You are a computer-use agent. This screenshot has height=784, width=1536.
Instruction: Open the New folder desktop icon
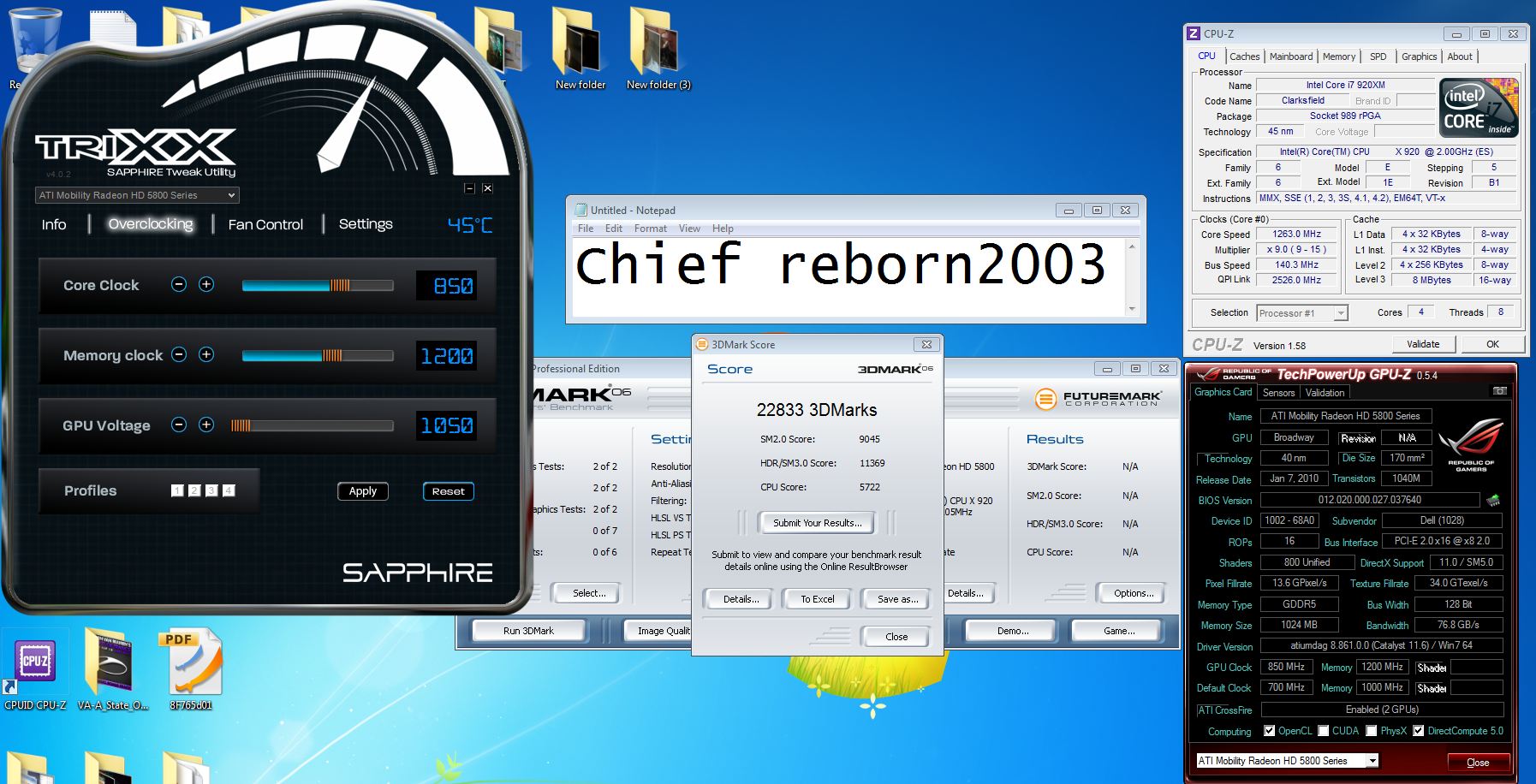[x=580, y=47]
